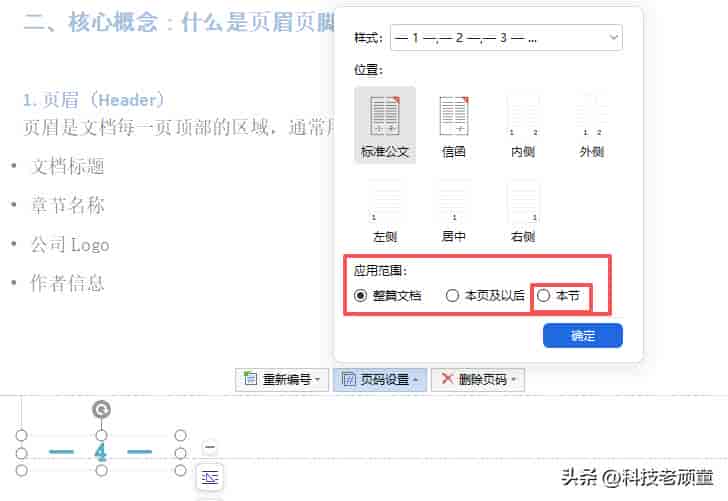Open the 删除页码 dropdown button
This screenshot has height=501, width=728.
[x=478, y=380]
